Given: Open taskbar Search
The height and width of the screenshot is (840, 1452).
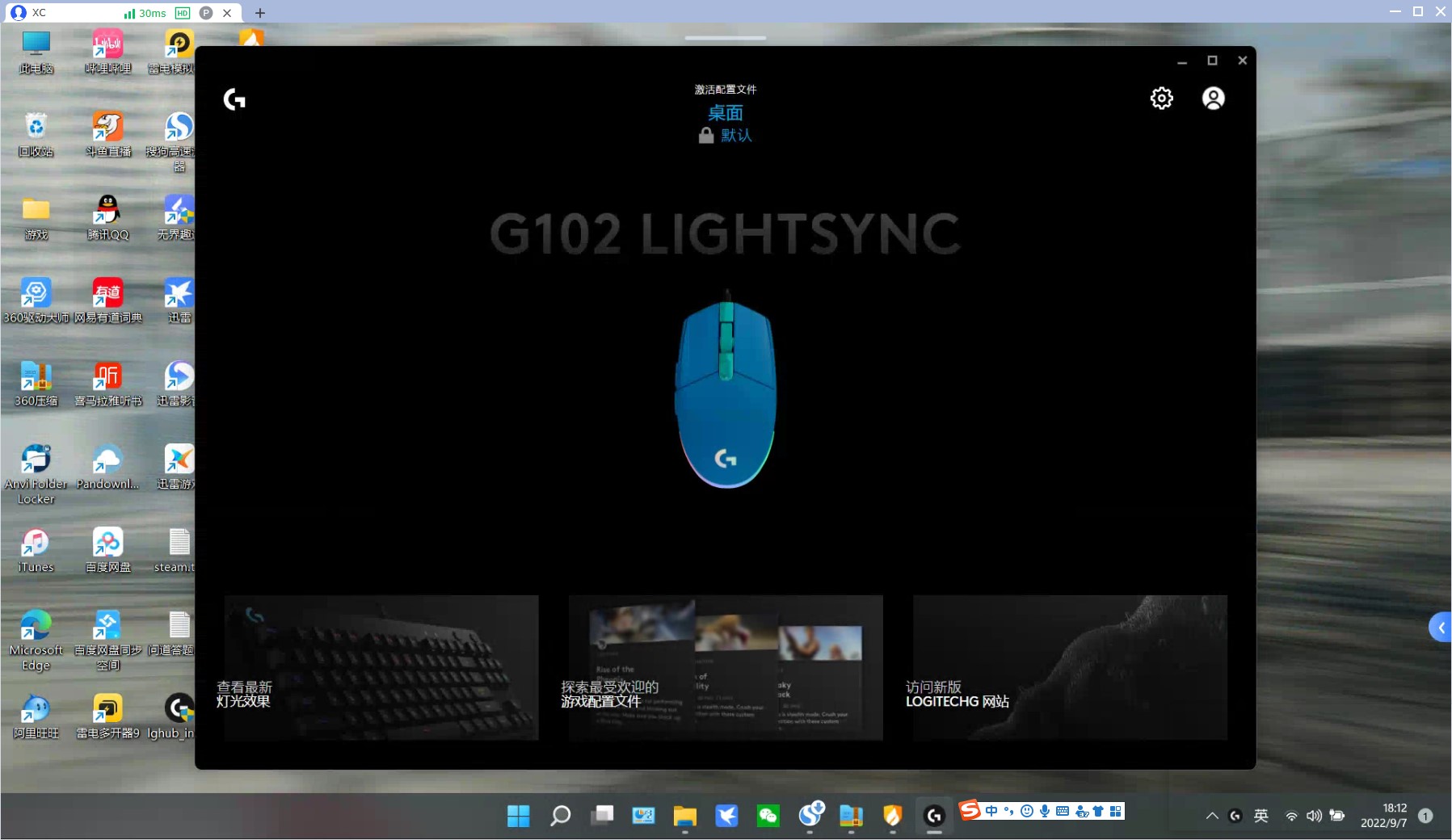Looking at the screenshot, I should (x=560, y=816).
